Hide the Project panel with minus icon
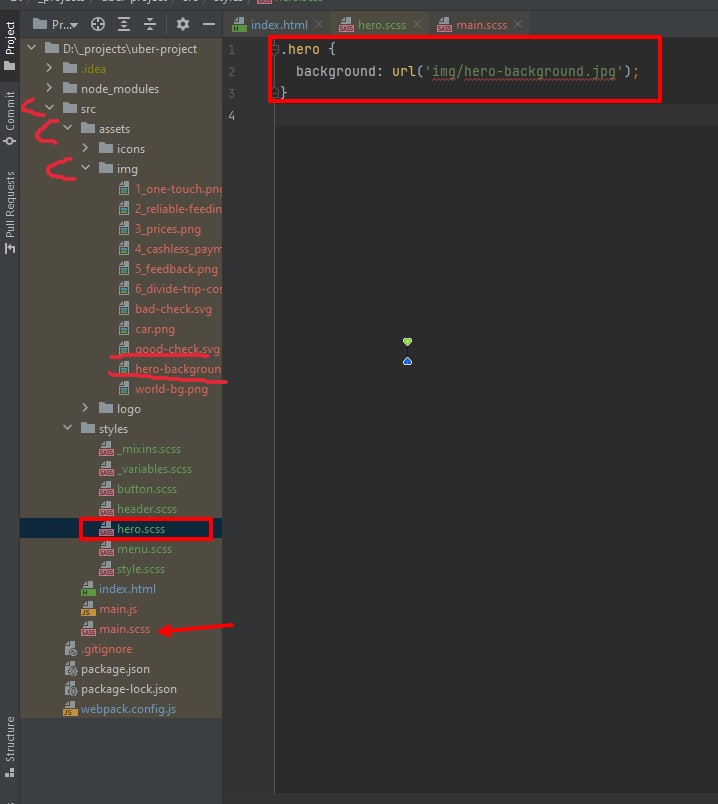The image size is (718, 804). pos(208,24)
